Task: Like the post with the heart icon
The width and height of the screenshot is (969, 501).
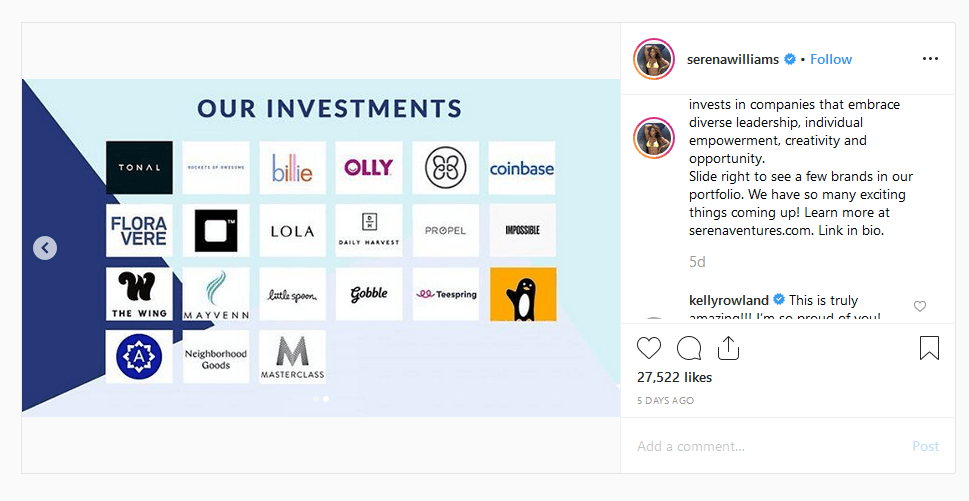Action: click(649, 348)
